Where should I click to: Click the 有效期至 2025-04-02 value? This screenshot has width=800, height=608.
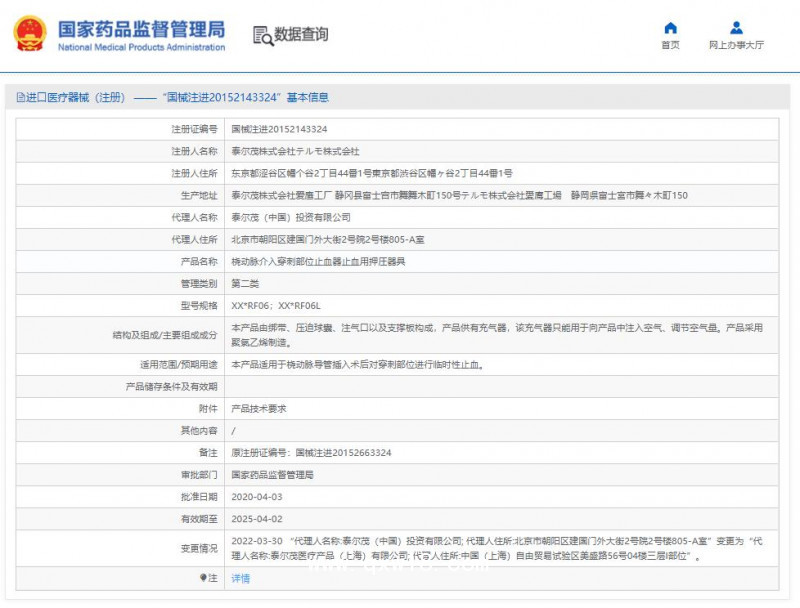point(256,519)
